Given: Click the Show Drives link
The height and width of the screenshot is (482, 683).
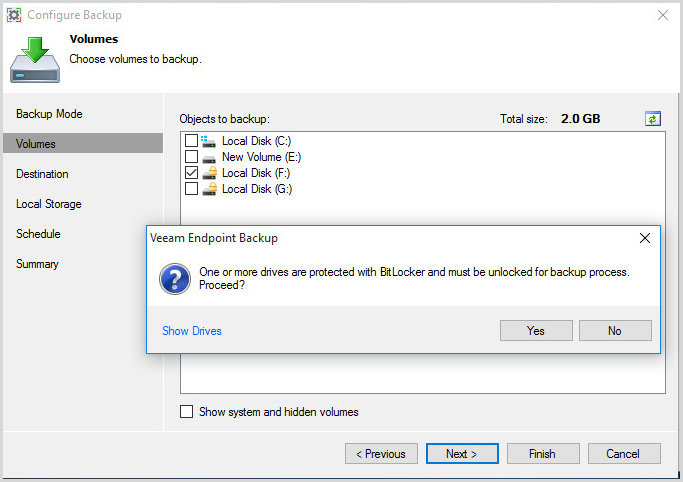Looking at the screenshot, I should [x=192, y=331].
